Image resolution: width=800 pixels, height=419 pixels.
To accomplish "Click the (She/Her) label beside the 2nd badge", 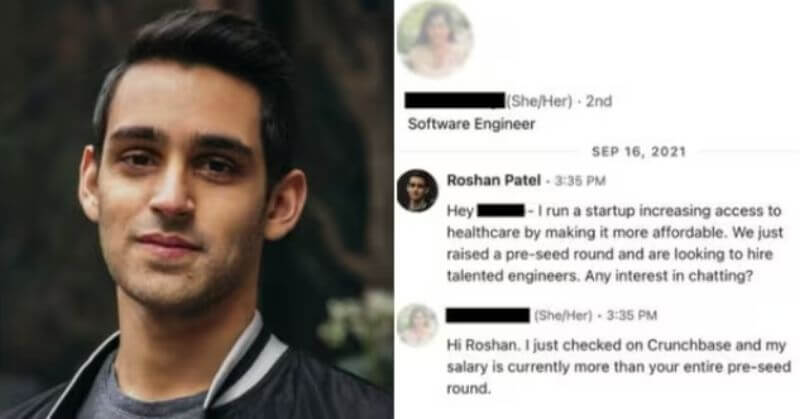I will [x=539, y=101].
